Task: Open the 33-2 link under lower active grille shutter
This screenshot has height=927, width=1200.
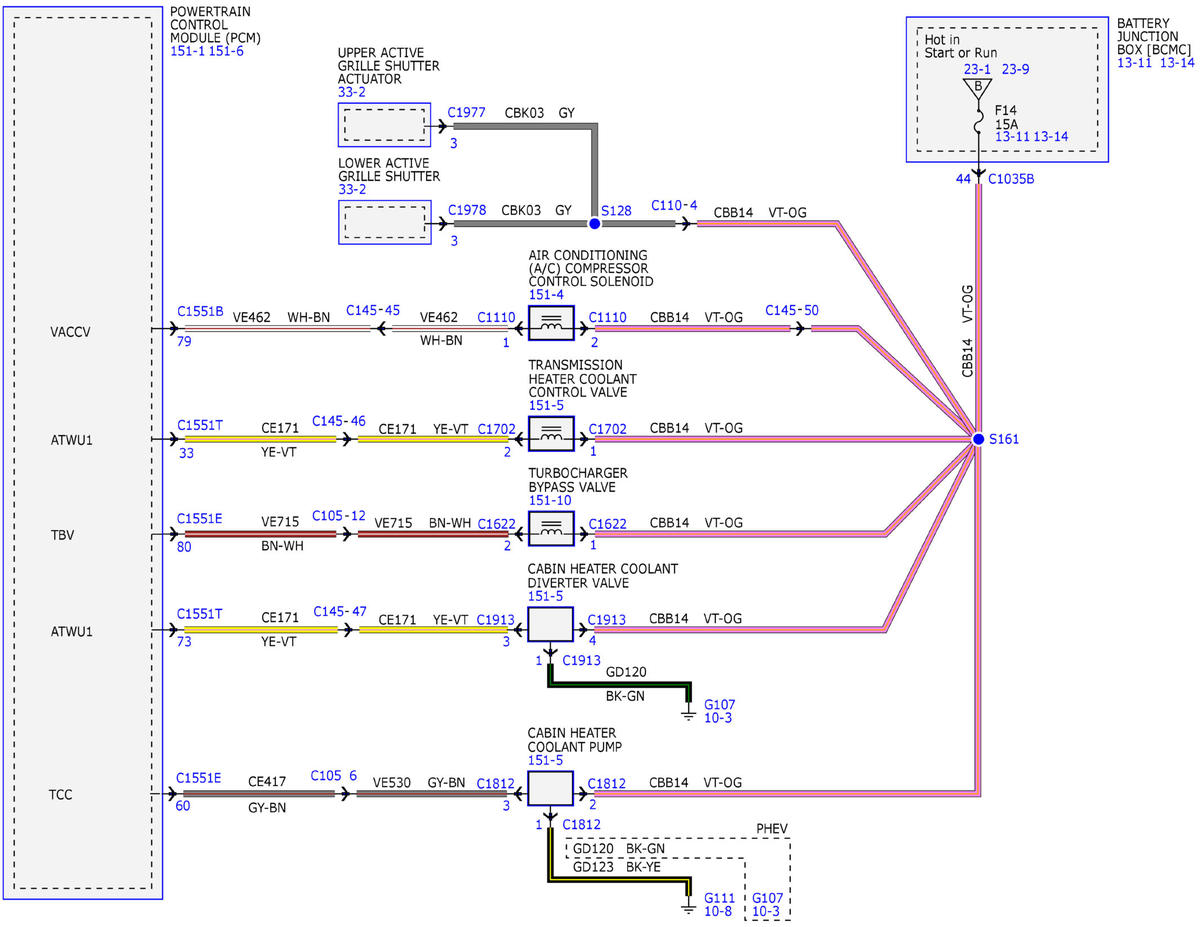Action: pyautogui.click(x=352, y=189)
